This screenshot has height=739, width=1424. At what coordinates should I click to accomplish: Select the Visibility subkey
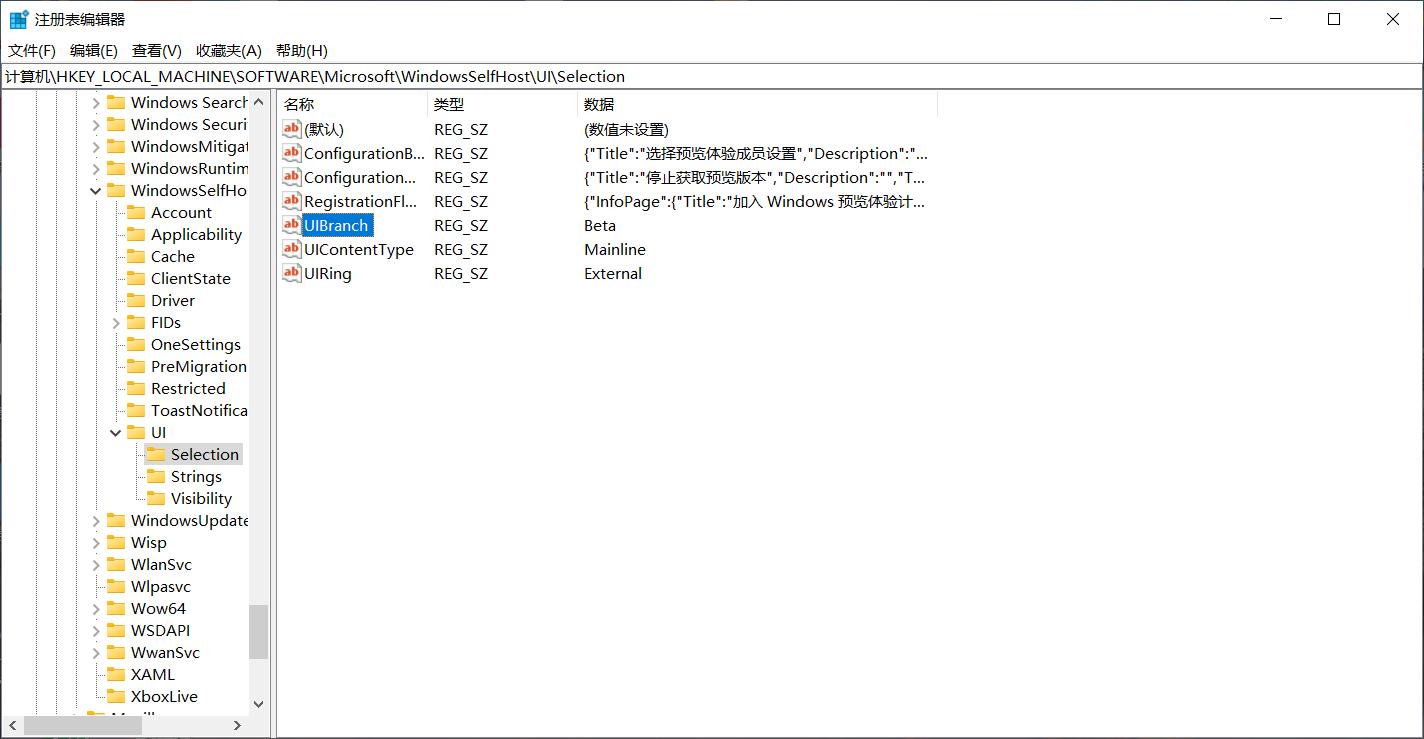coord(200,498)
